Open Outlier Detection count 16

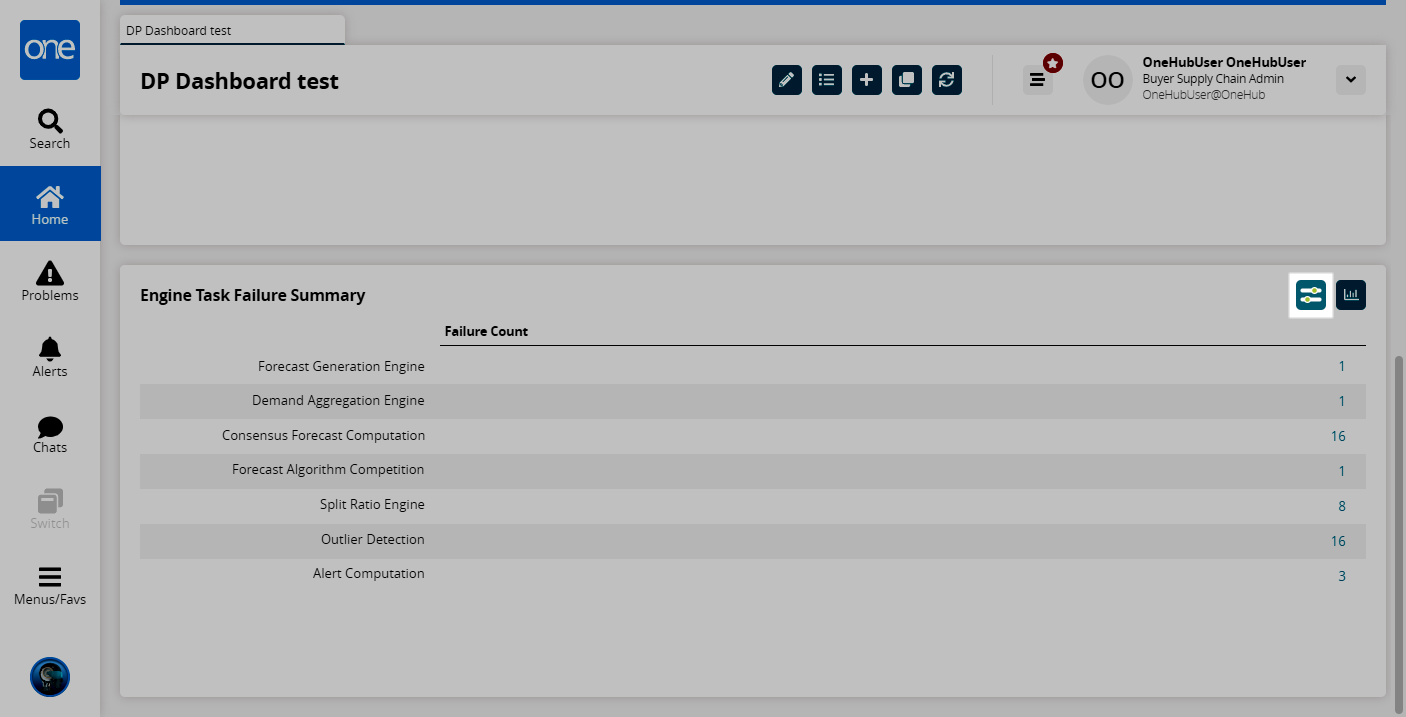pos(1338,541)
